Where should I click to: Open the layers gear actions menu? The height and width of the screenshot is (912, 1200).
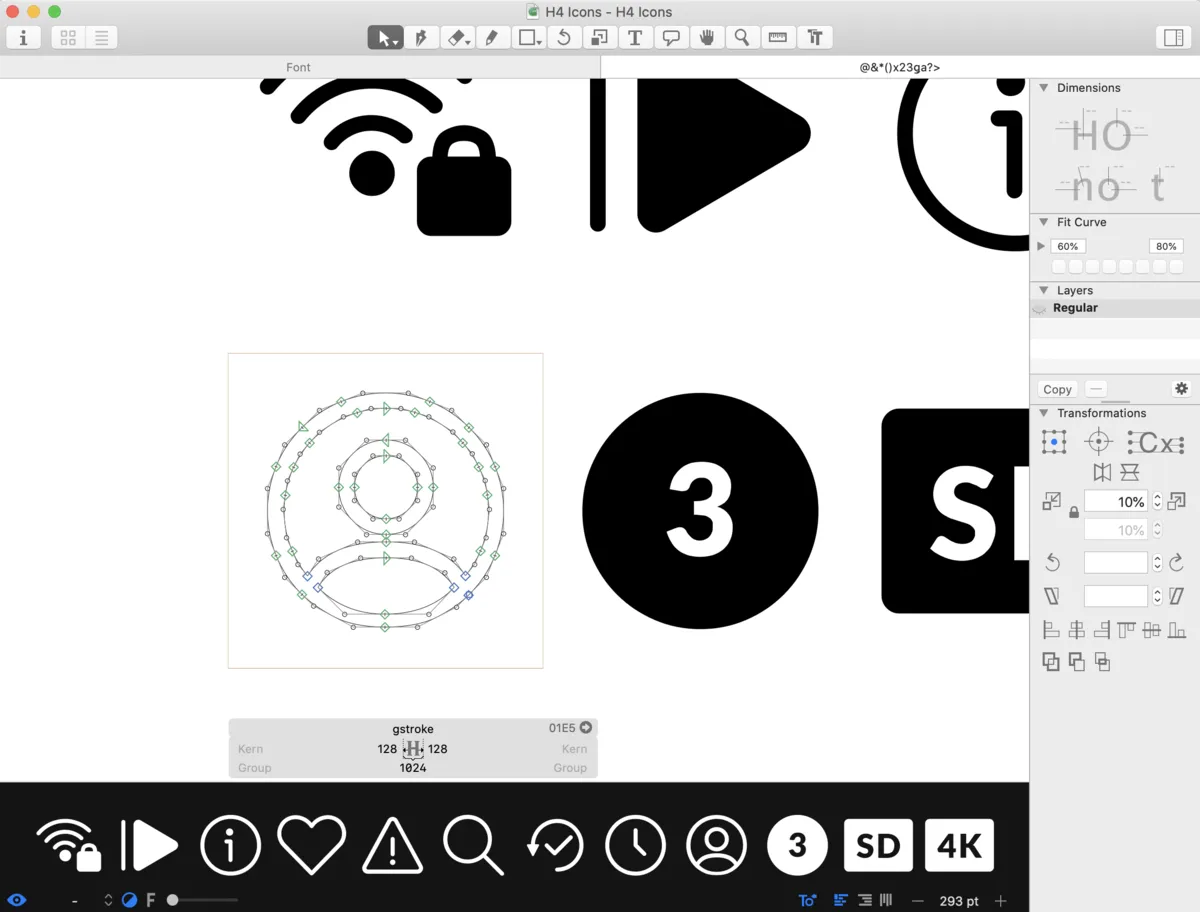[x=1181, y=389]
